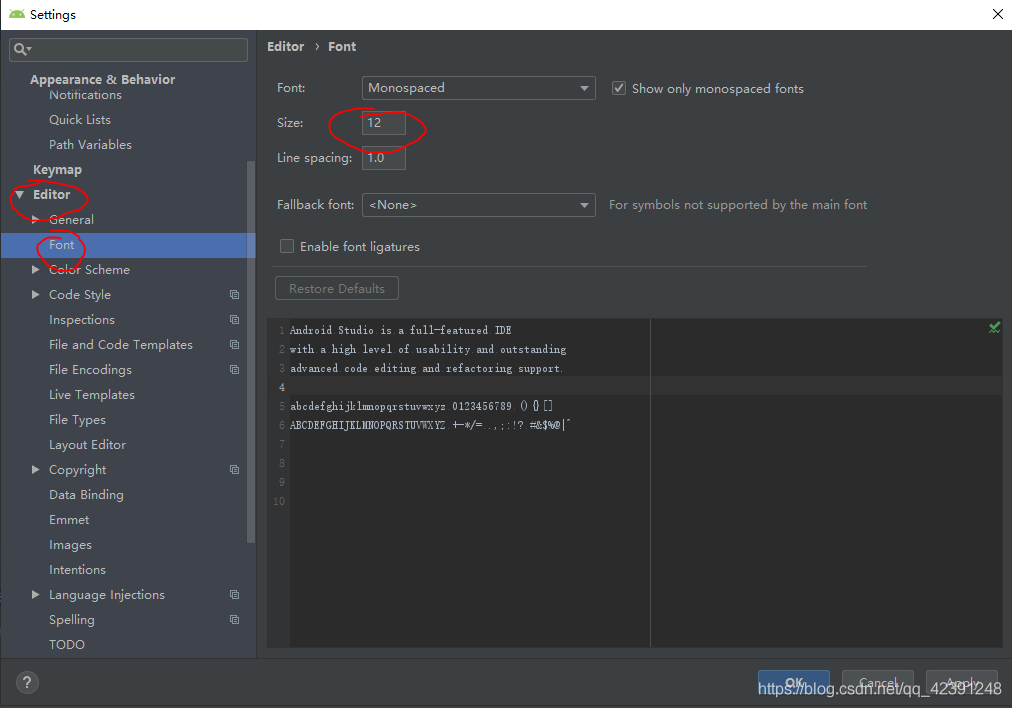This screenshot has width=1012, height=708.
Task: Click the icon next to Inspections entry
Action: 234,319
